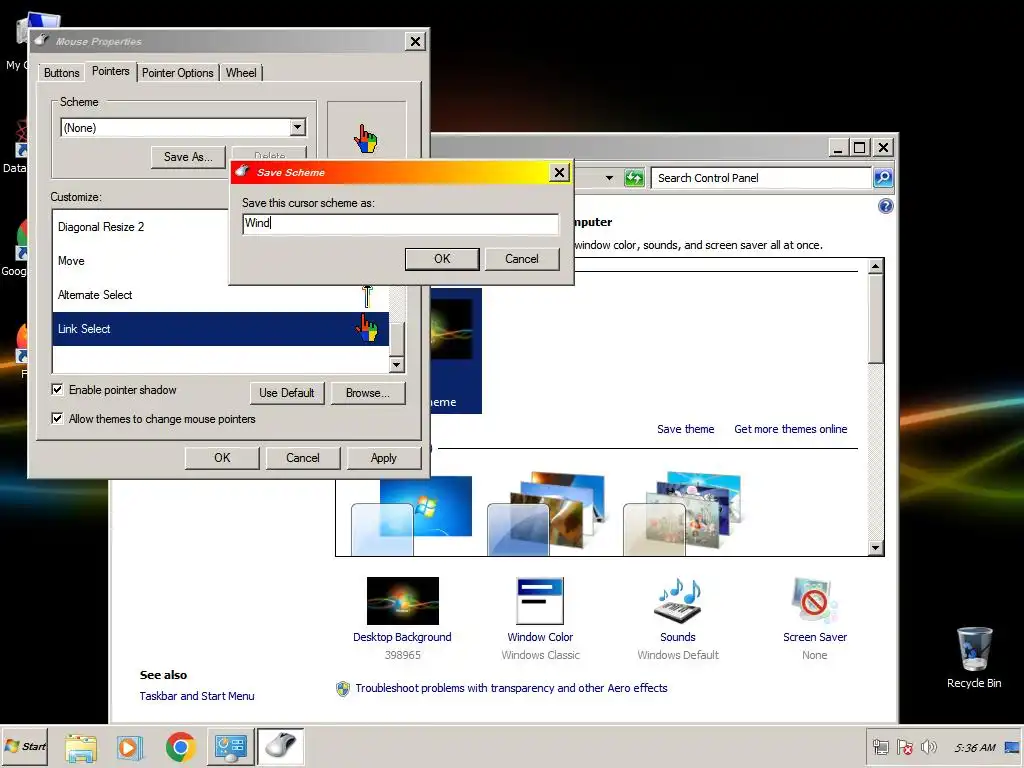Expand the Scheme dropdown showing (None)
This screenshot has width=1024, height=768.
pyautogui.click(x=297, y=127)
